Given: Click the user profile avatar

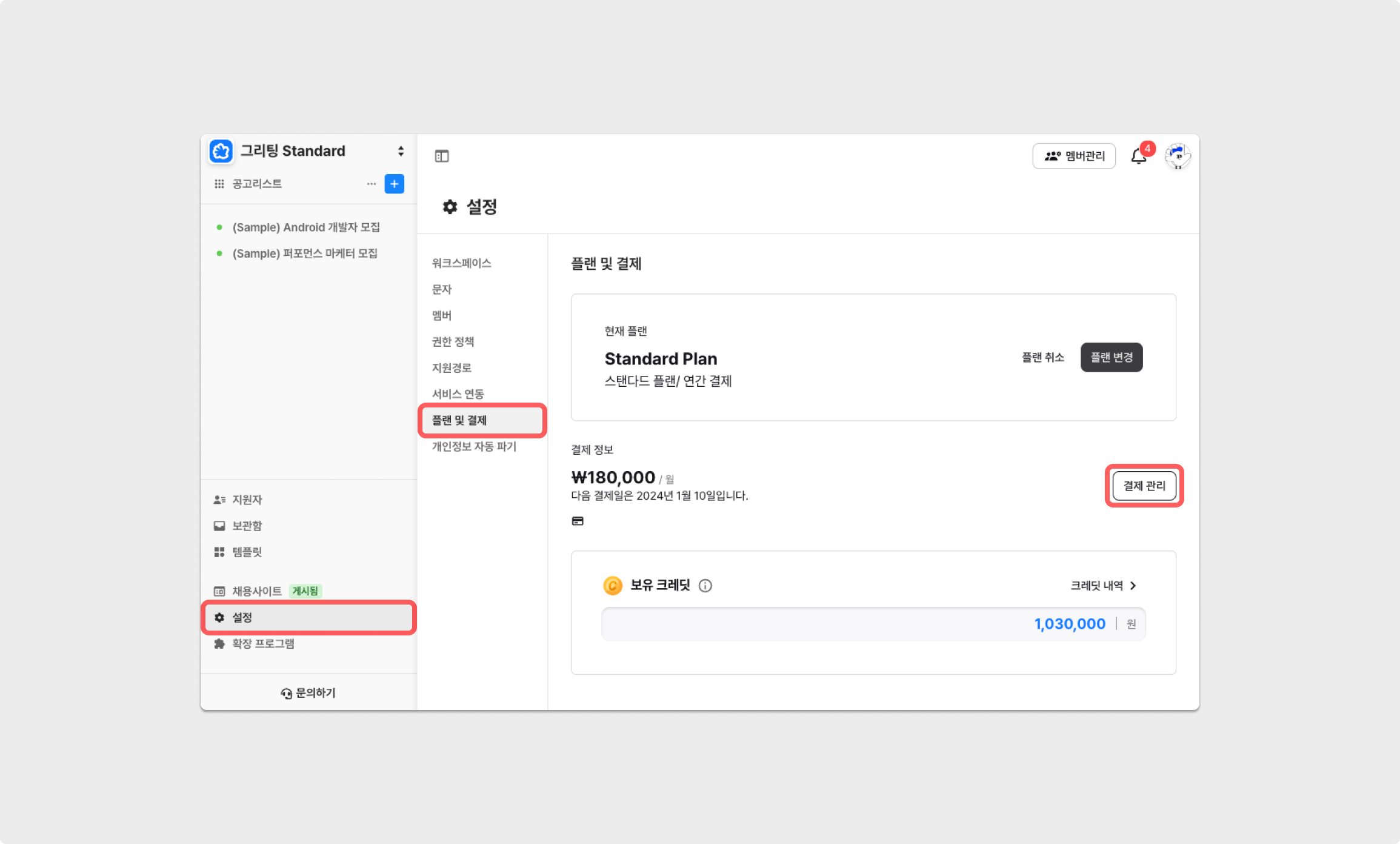Looking at the screenshot, I should click(x=1178, y=156).
